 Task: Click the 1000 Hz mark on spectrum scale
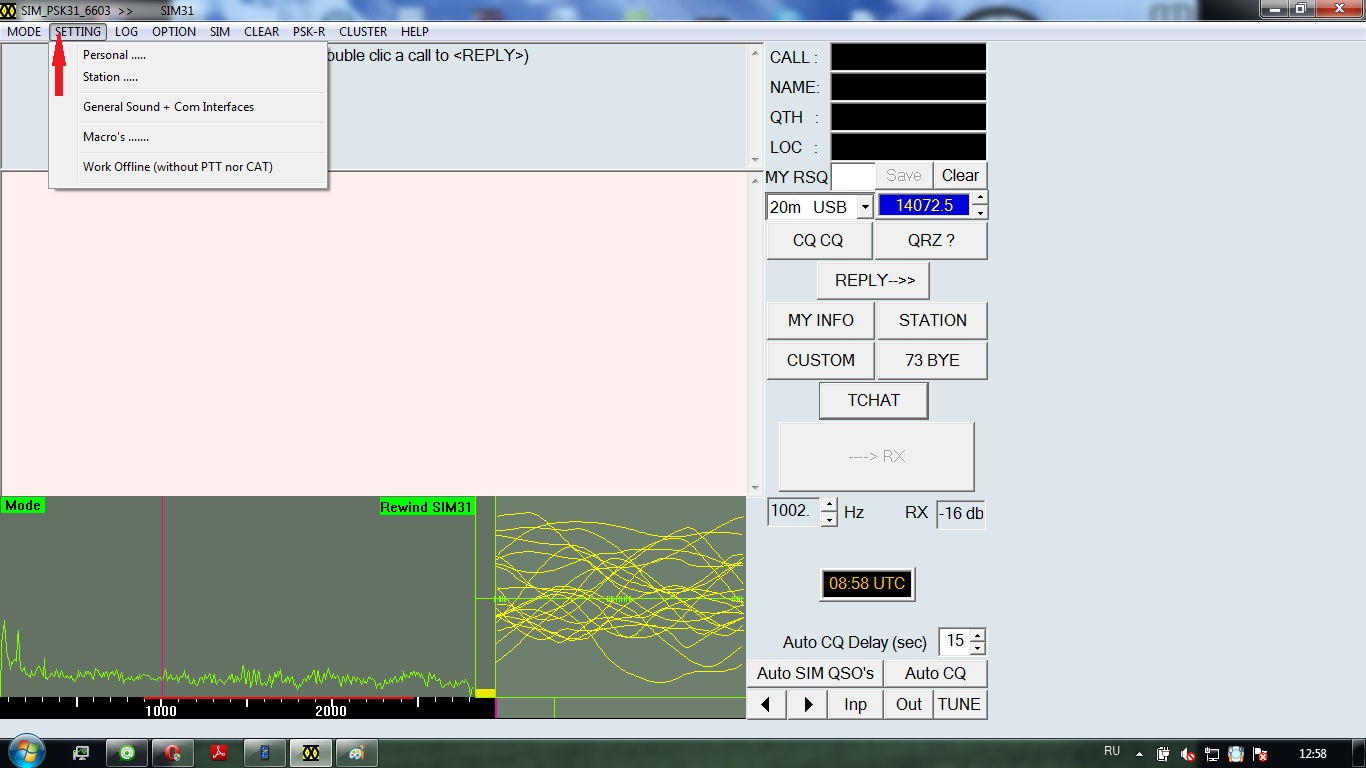(x=161, y=711)
